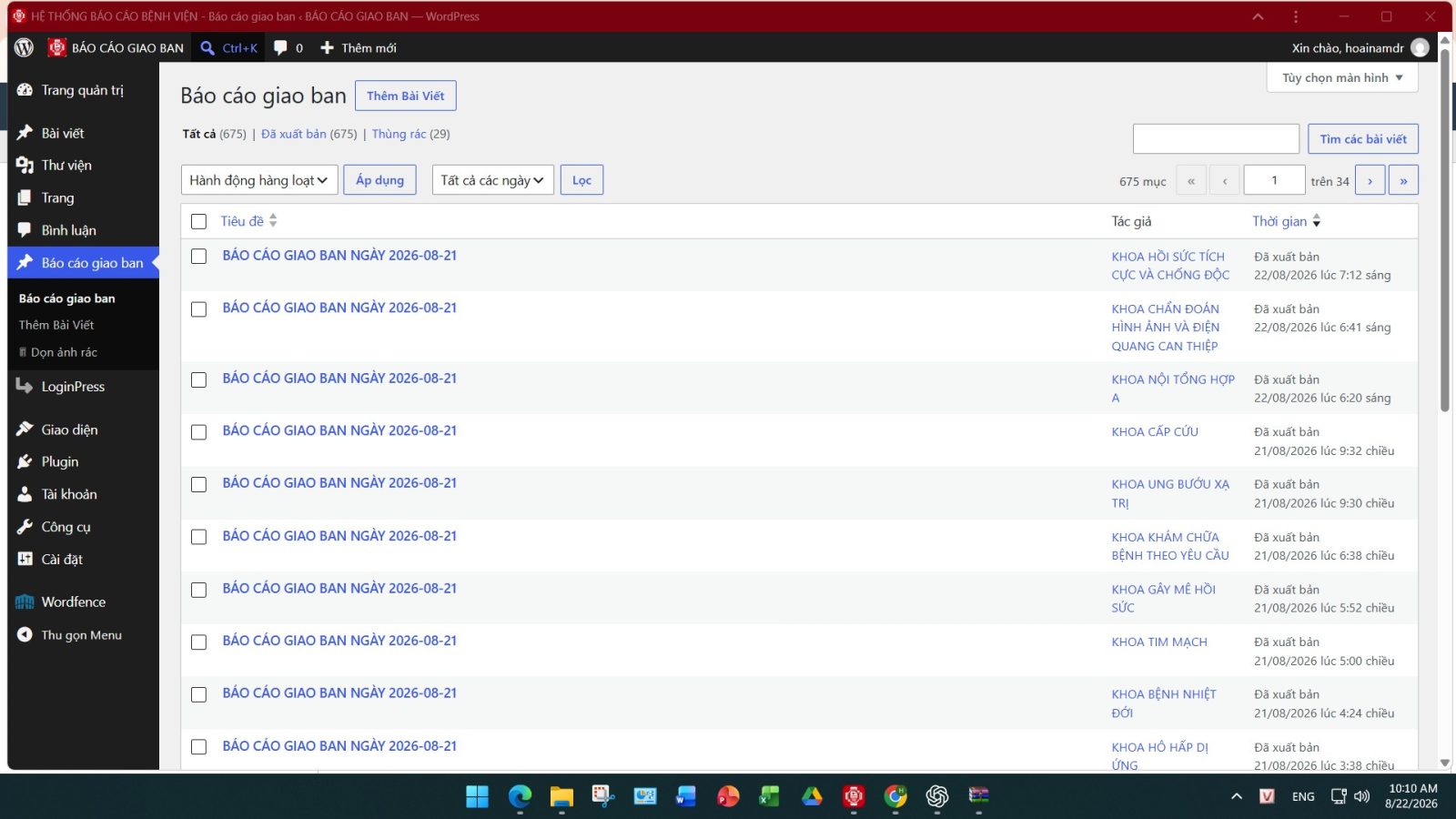View the Thùng rác (29) trash tab

(x=410, y=134)
